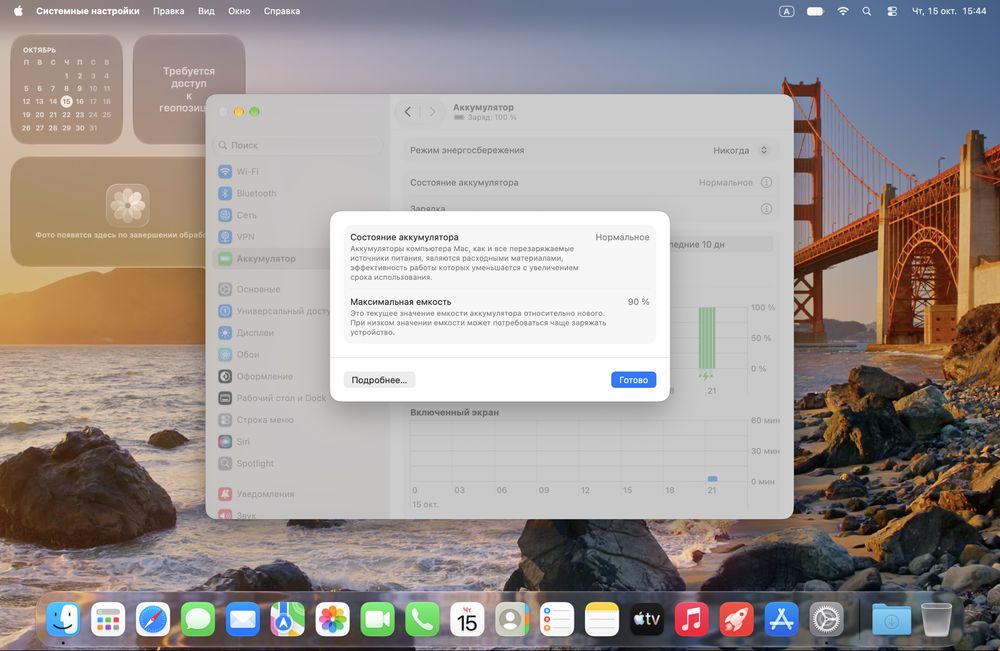Image resolution: width=1000 pixels, height=651 pixels.
Task: Click the Нормальное status in the dialog
Action: (622, 237)
